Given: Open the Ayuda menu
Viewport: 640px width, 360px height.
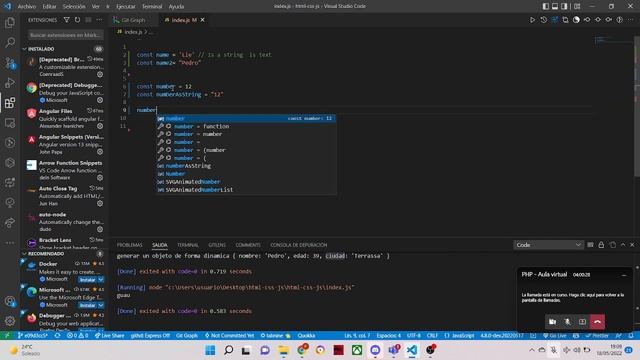Looking at the screenshot, I should (x=176, y=7).
